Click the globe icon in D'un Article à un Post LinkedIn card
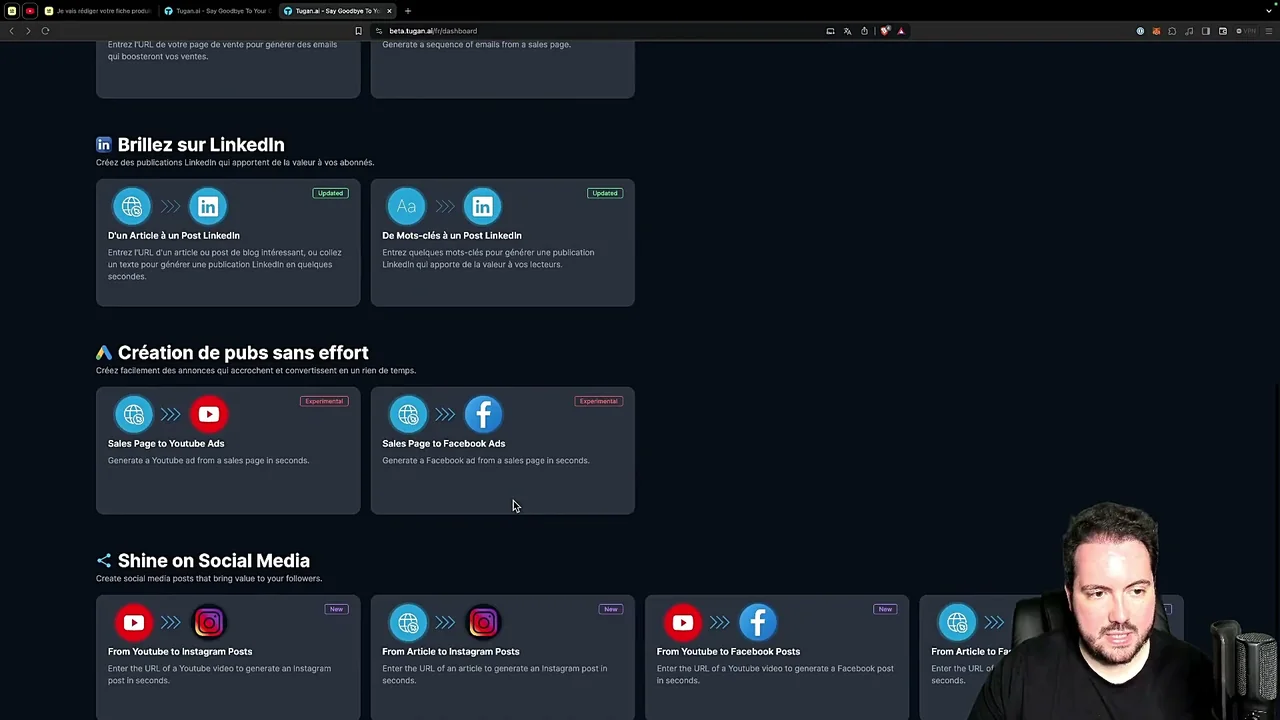This screenshot has height=720, width=1280. point(132,206)
